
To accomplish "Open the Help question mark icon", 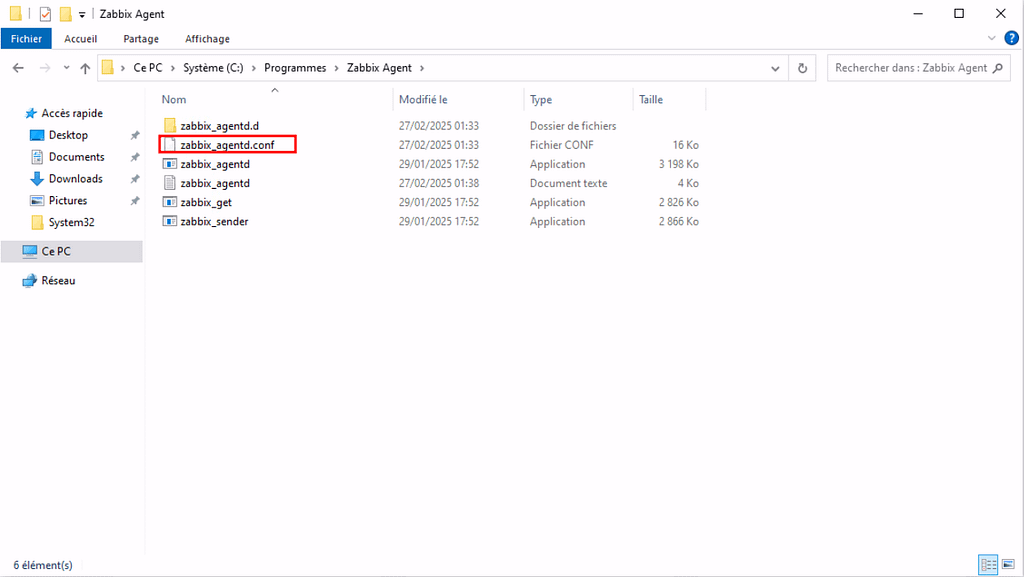I will 1011,38.
